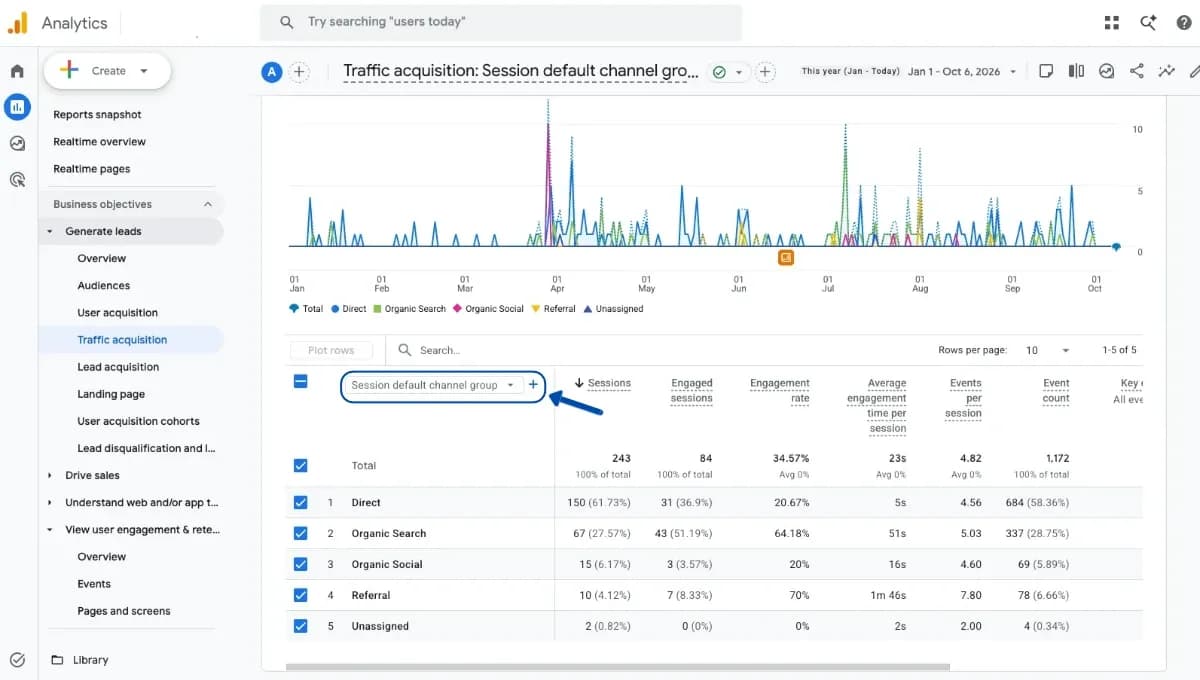Open Reports snapshot

click(x=97, y=115)
